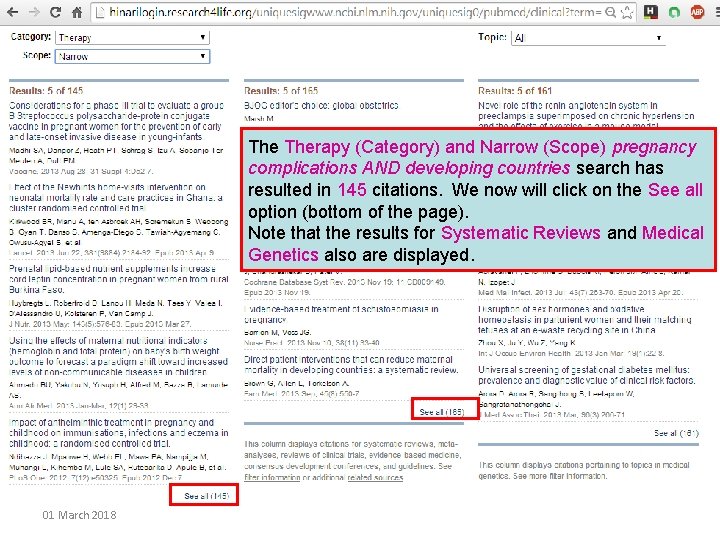
Task: Click the Results: 5 of 145 heading
Action: (46, 90)
